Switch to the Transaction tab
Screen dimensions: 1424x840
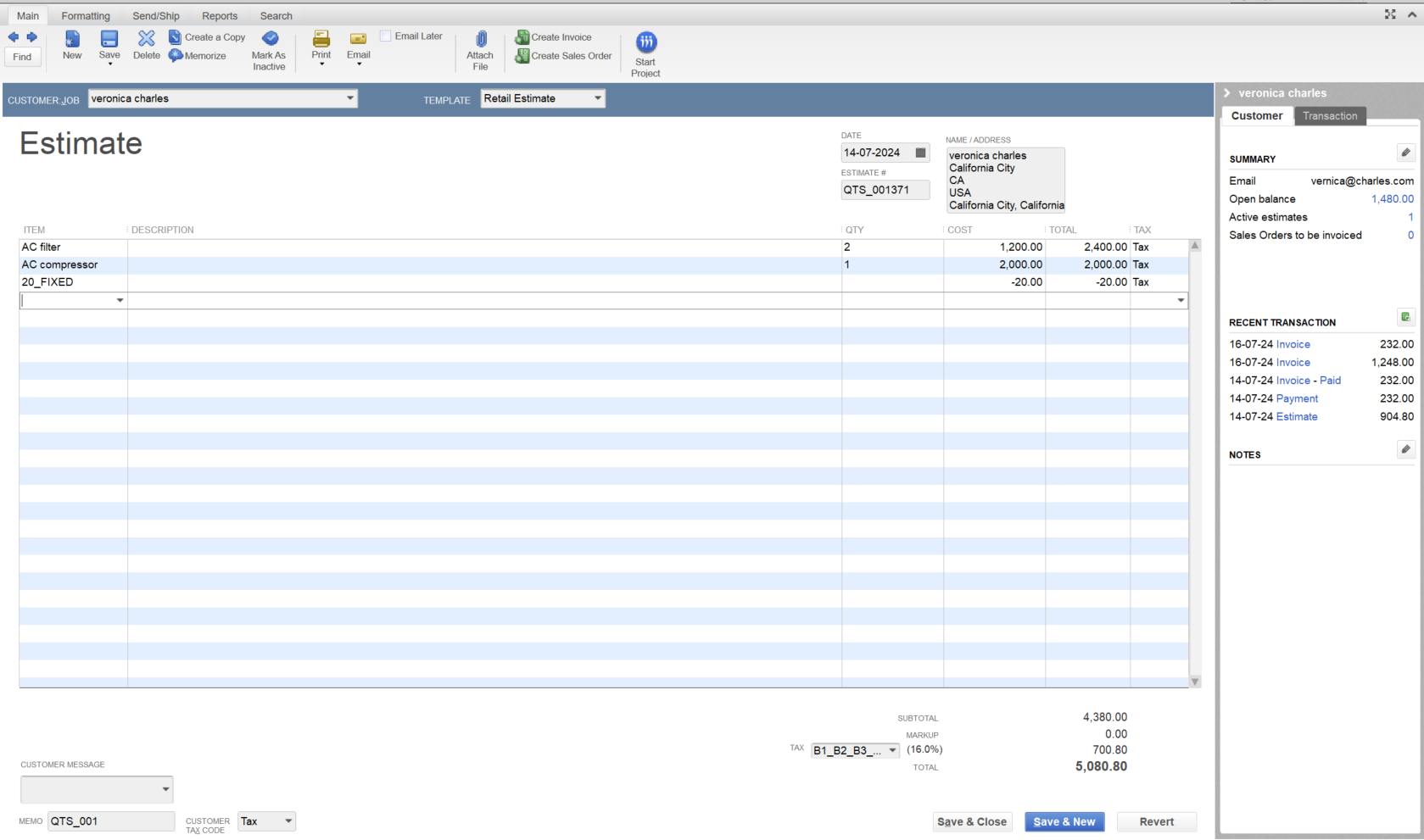1329,116
